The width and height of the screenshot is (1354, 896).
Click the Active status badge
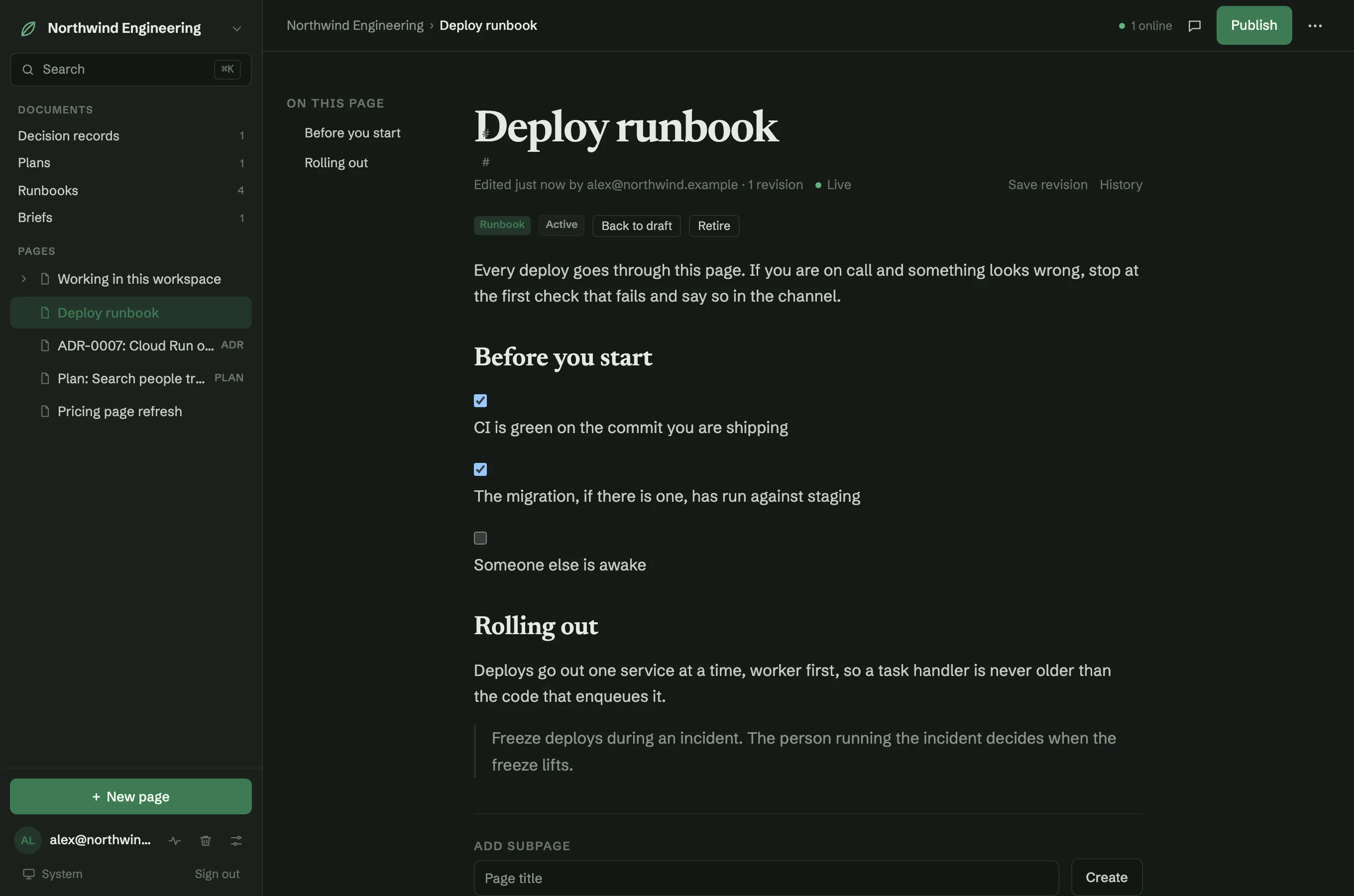[x=561, y=224]
